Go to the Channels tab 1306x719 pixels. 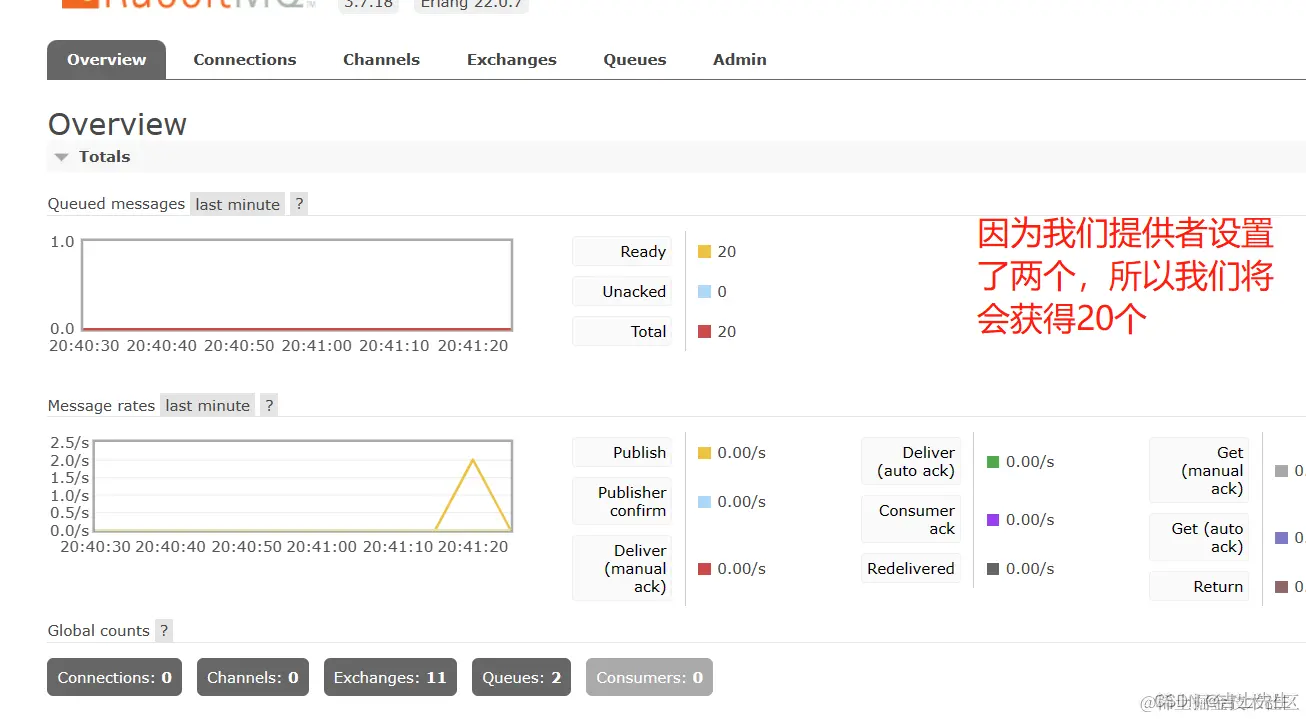(x=381, y=60)
